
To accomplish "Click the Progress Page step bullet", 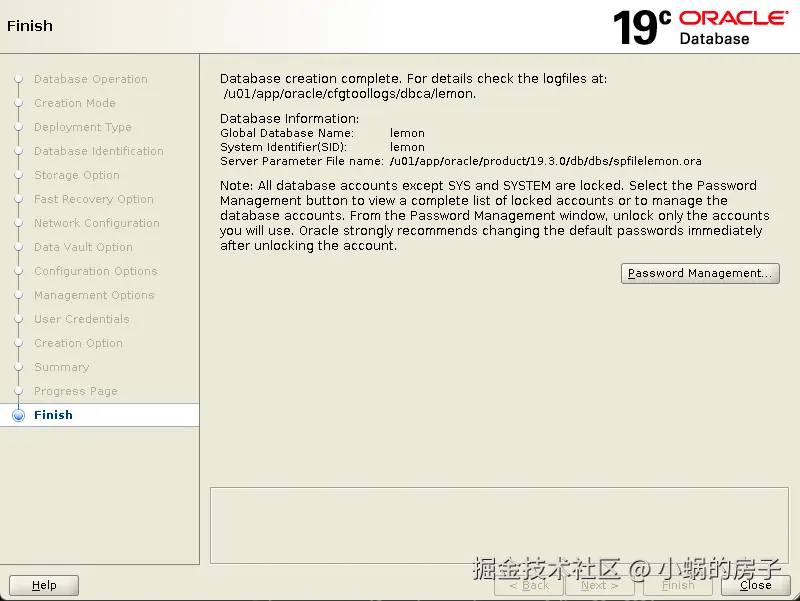I will (x=18, y=391).
